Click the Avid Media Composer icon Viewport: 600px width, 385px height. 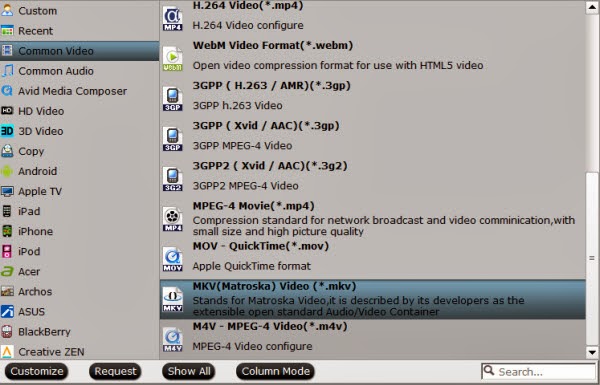coord(7,91)
